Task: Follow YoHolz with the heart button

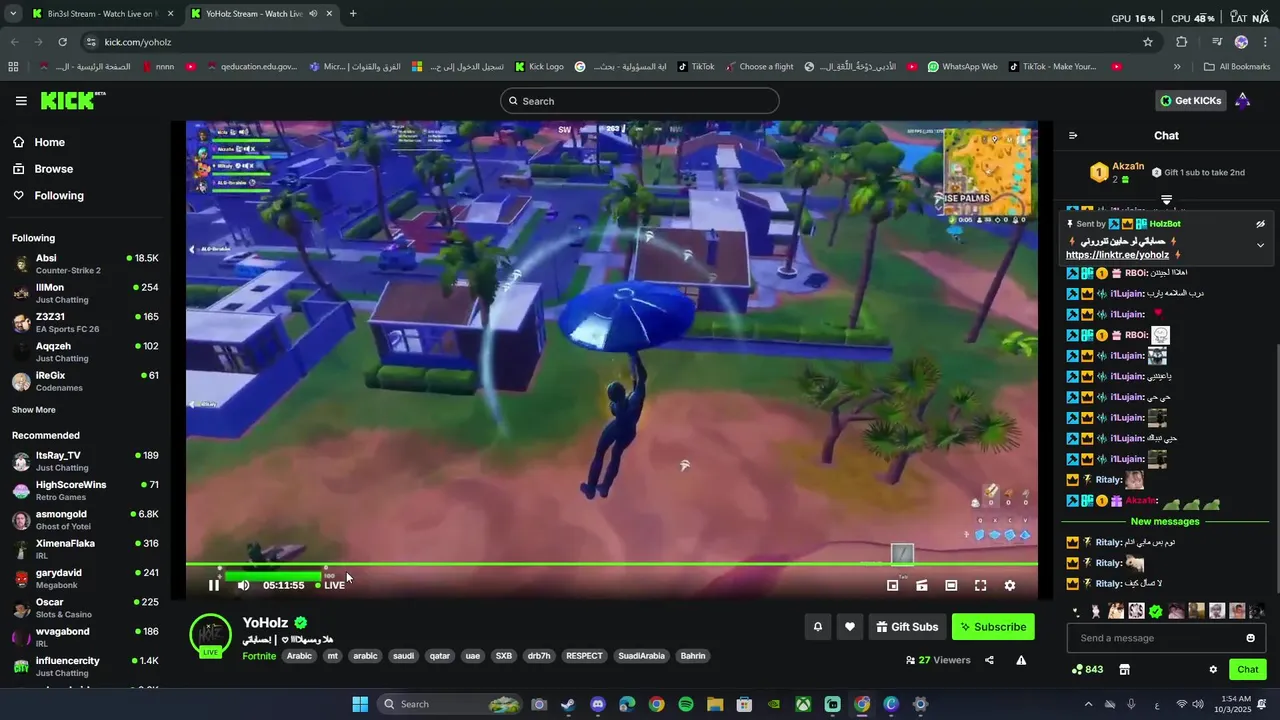Action: coord(849,627)
